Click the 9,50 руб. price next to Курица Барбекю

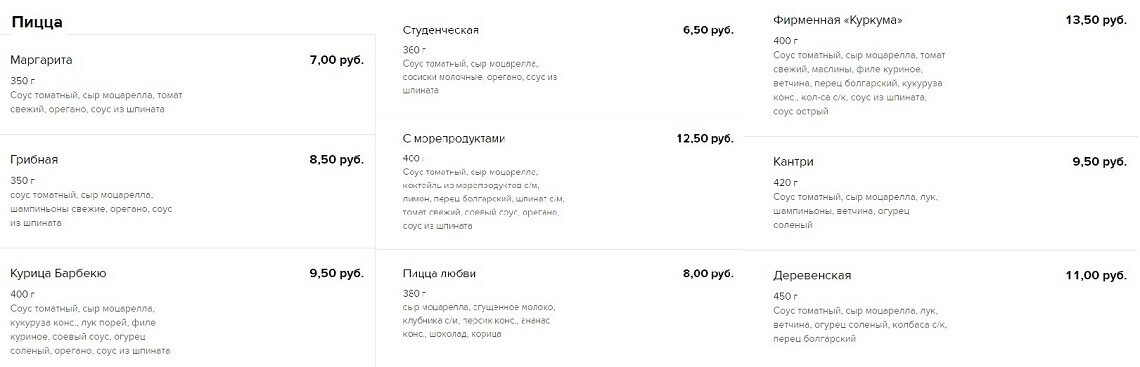[x=337, y=274]
